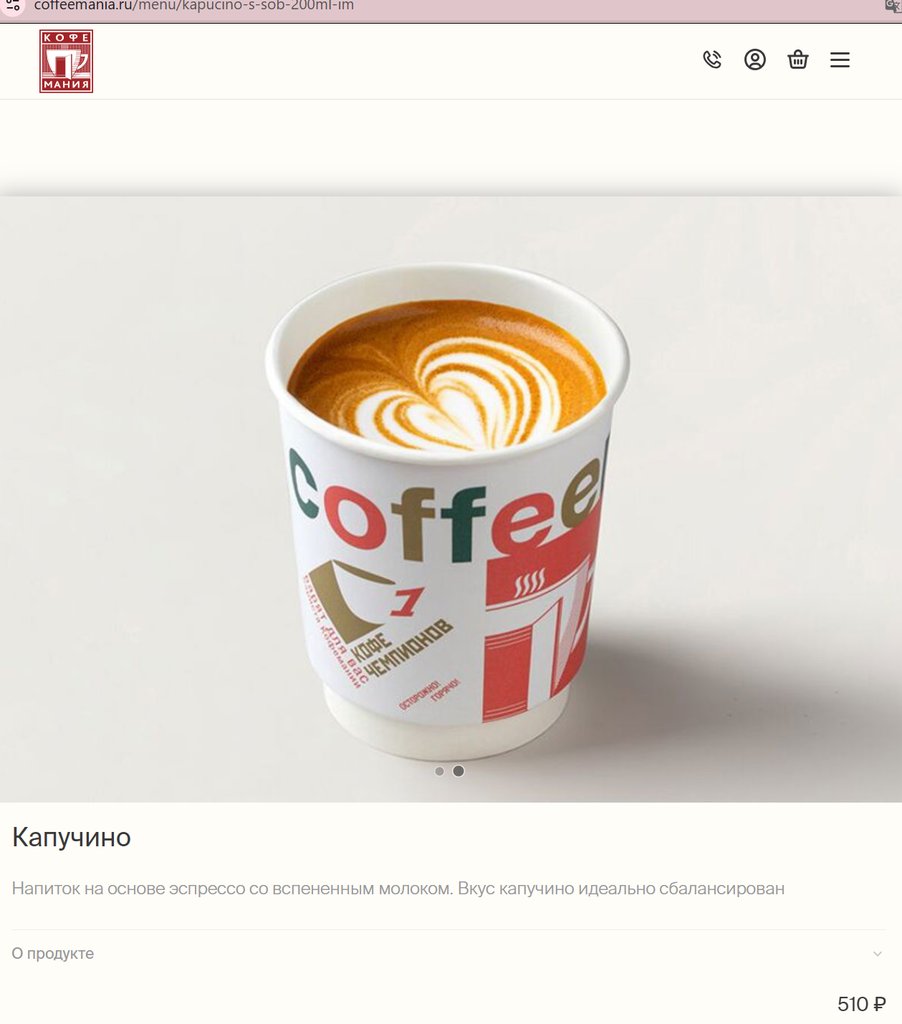The height and width of the screenshot is (1024, 902).
Task: Click the Кофе чемпионов label on cup
Action: (400, 648)
